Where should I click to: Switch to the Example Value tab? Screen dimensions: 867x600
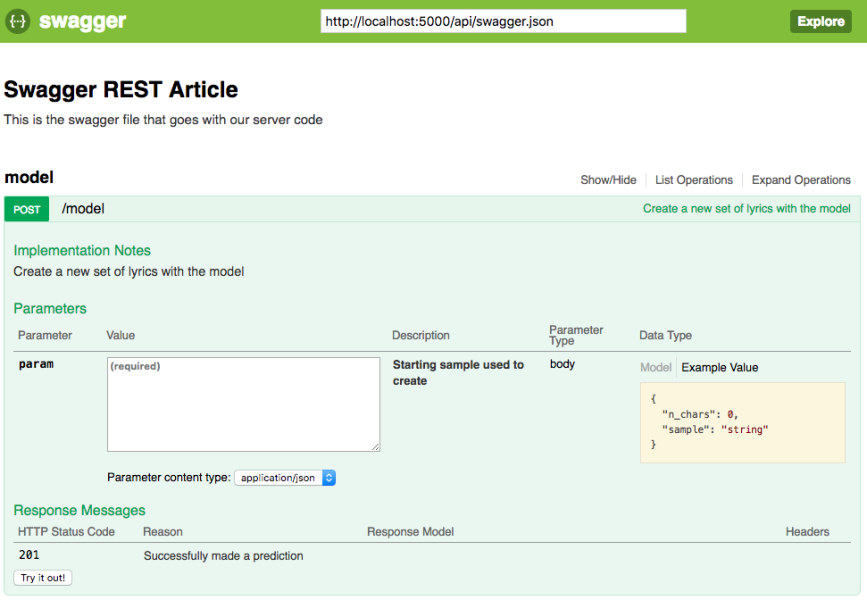pos(719,367)
